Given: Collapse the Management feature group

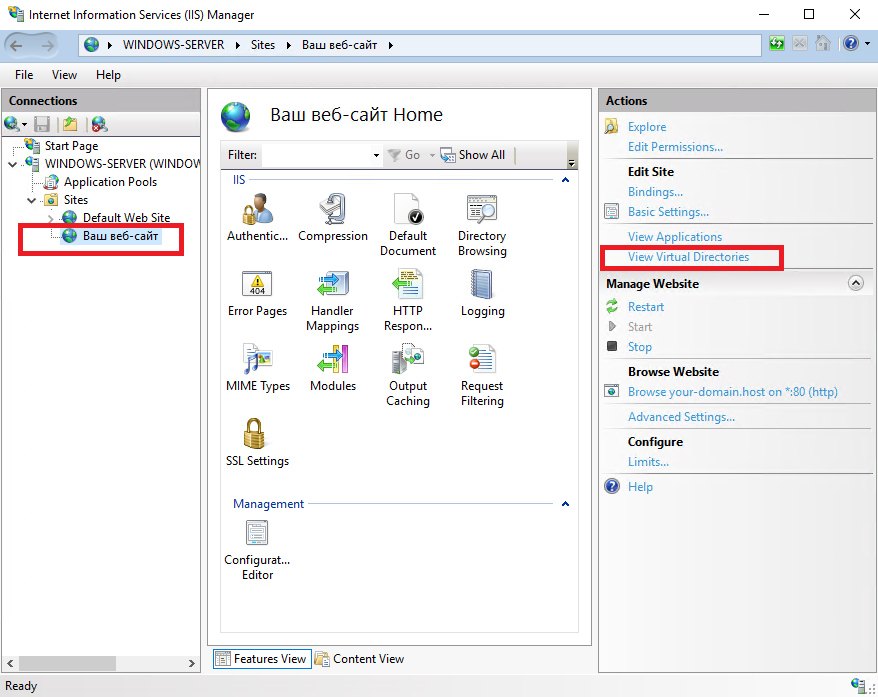Looking at the screenshot, I should (x=566, y=504).
